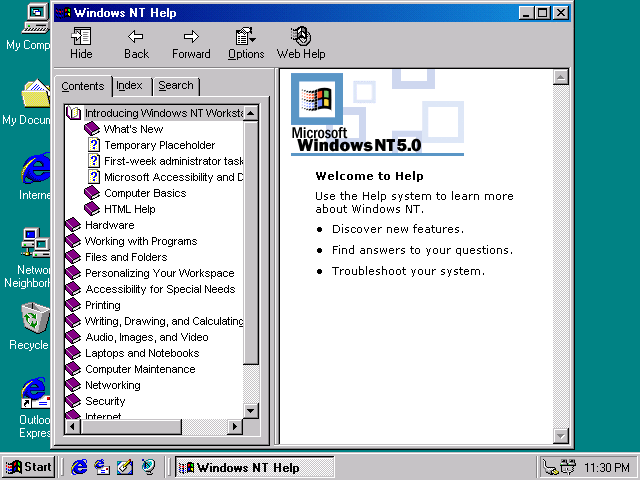Open the Network Neighborhood desktop icon
The image size is (640, 480).
coord(36,243)
